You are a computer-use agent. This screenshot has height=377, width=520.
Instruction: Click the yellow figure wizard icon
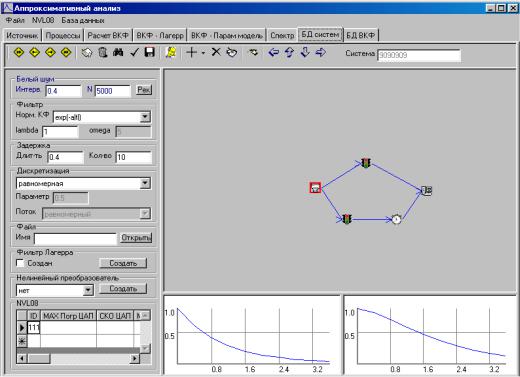pyautogui.click(x=171, y=52)
